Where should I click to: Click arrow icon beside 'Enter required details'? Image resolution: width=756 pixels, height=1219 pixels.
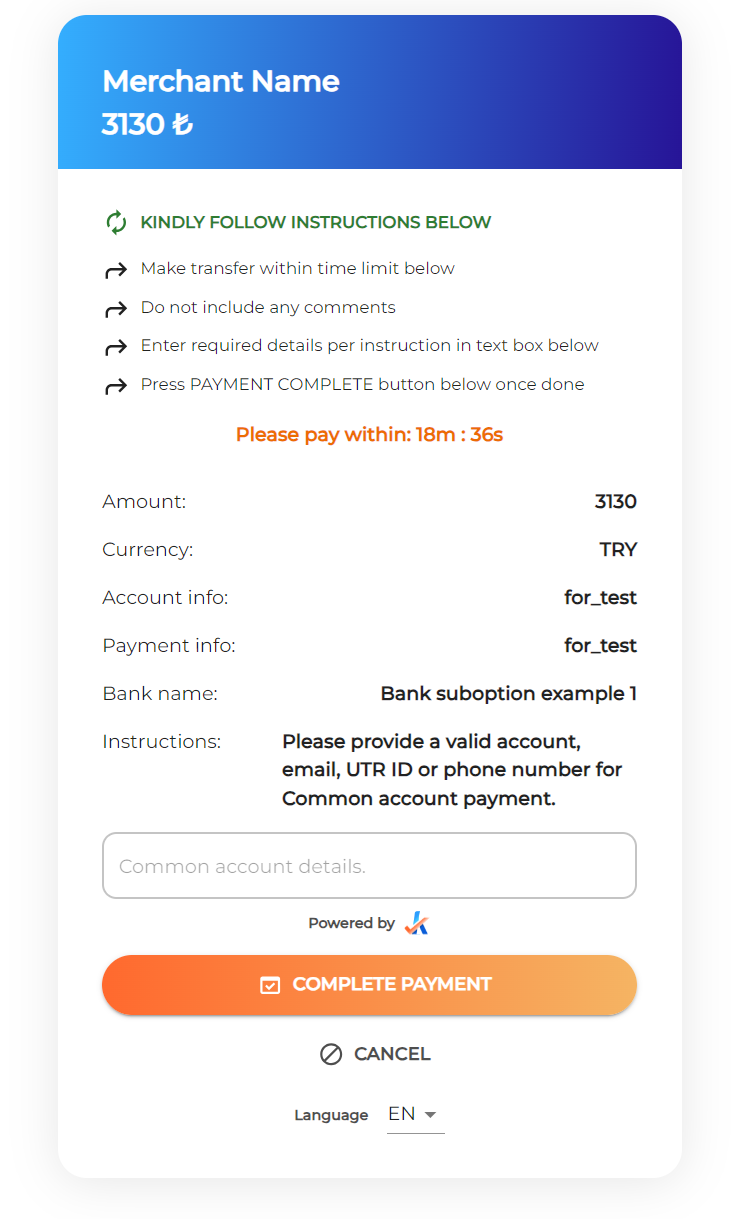[116, 347]
